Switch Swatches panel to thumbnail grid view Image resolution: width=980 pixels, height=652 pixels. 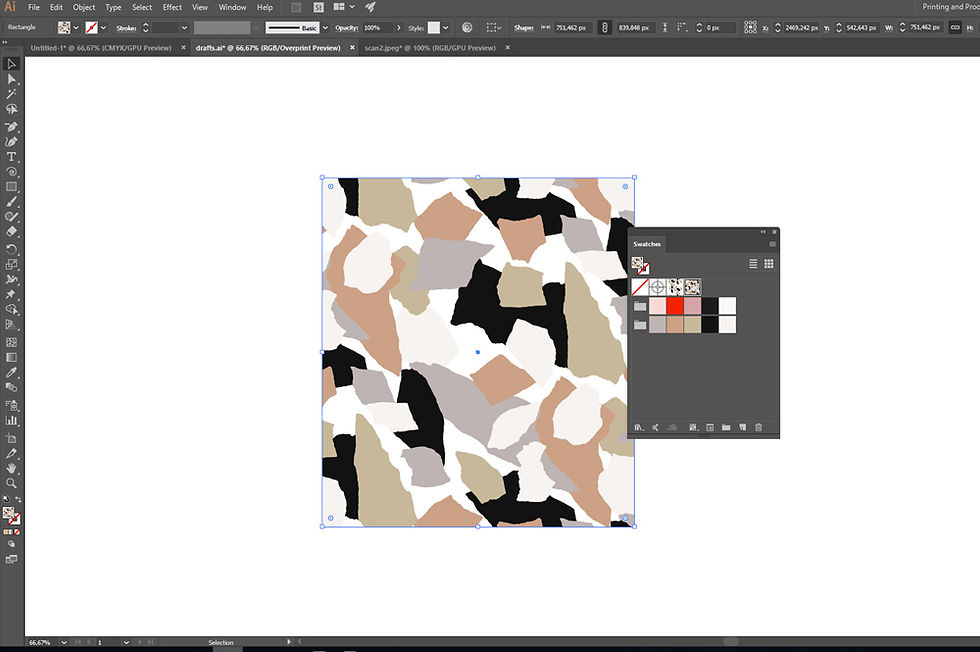click(769, 264)
